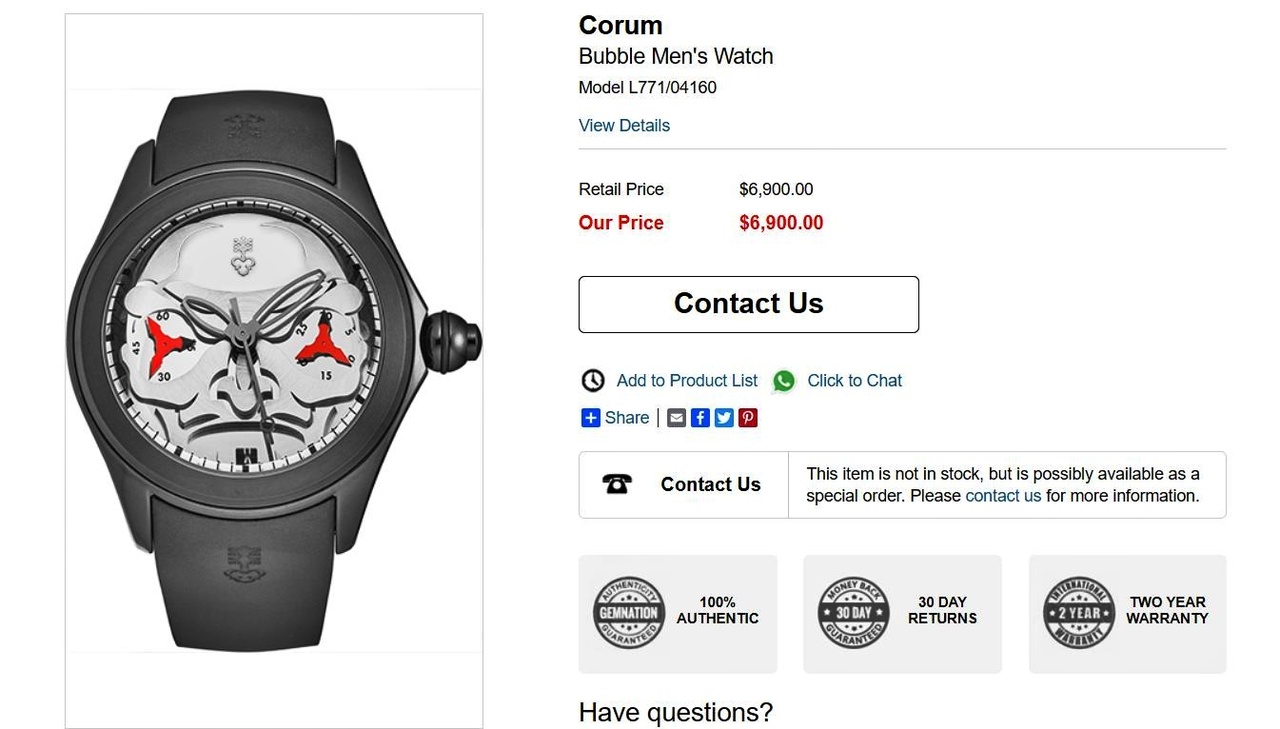The image size is (1280, 729).
Task: Share on Twitter icon
Action: pos(724,418)
